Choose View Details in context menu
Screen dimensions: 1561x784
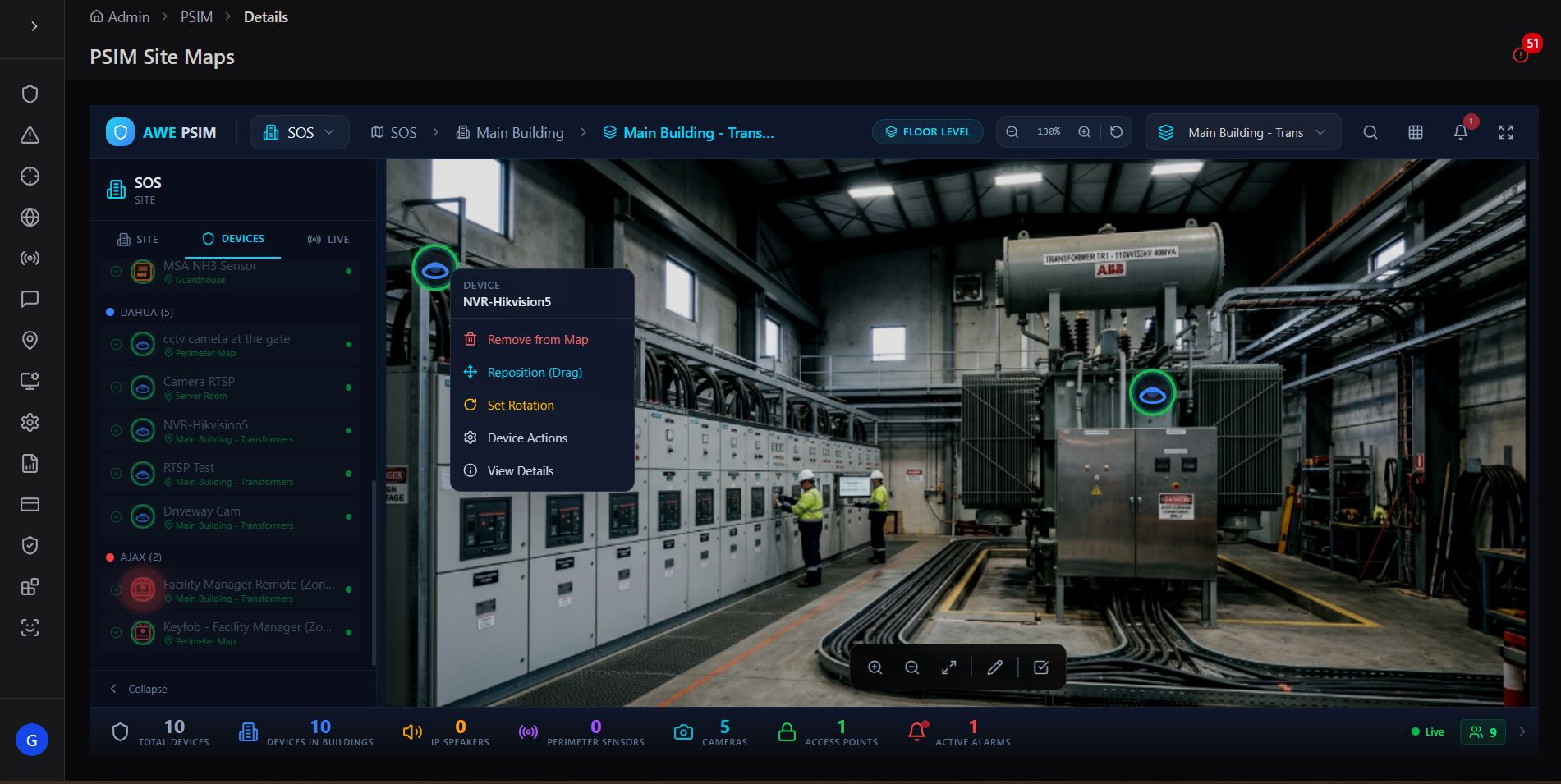click(x=542, y=470)
